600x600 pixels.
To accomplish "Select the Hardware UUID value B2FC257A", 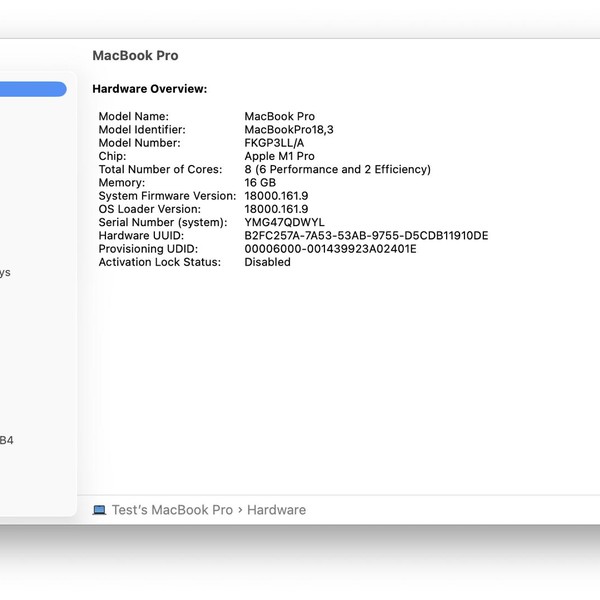I will point(366,236).
